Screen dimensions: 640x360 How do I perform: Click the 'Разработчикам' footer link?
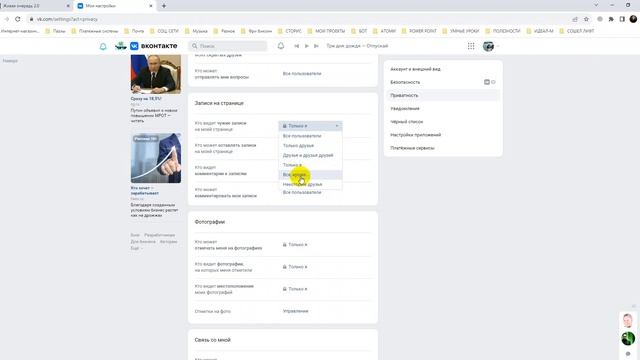[160, 235]
